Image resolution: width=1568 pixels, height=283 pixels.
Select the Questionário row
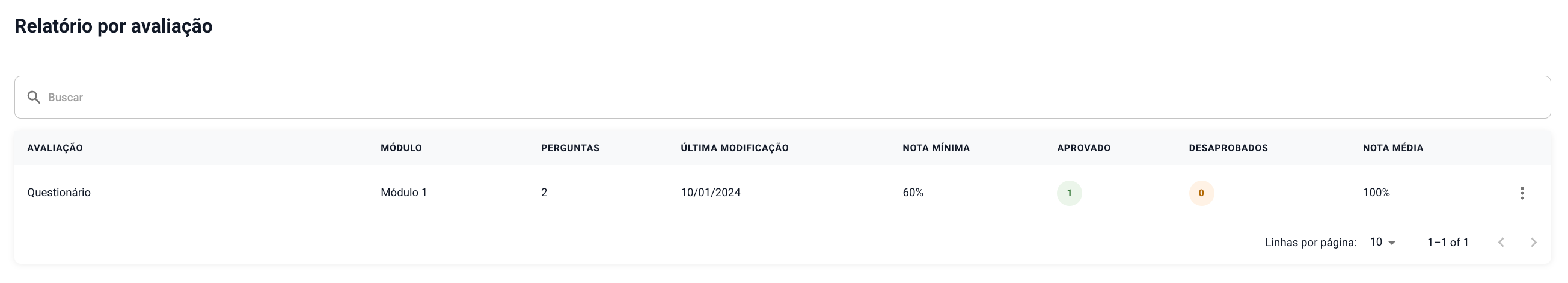click(782, 193)
